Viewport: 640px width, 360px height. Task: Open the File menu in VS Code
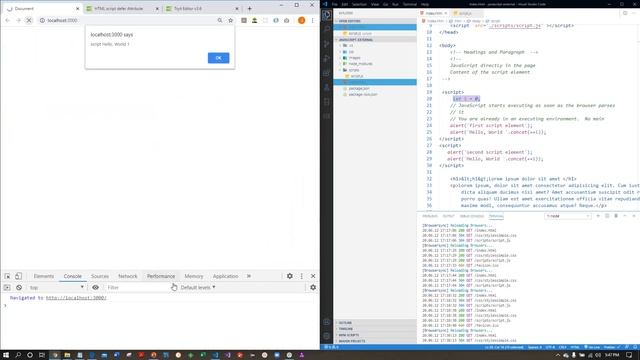pyautogui.click(x=335, y=4)
